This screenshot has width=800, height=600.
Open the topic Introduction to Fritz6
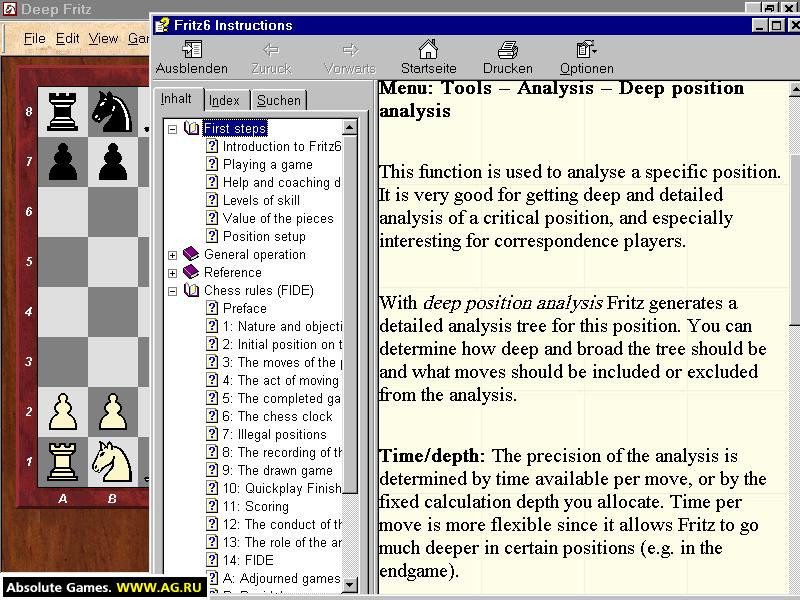(282, 146)
